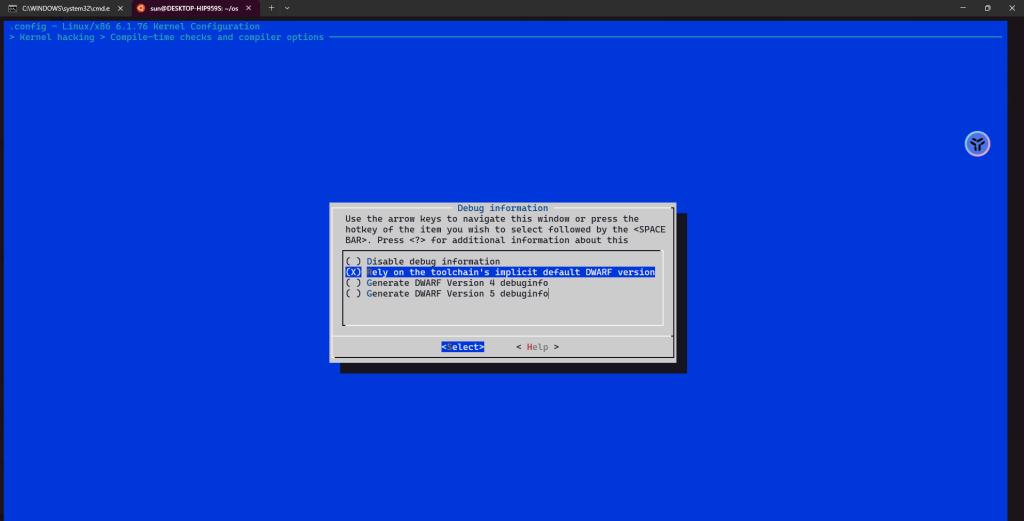Open a new terminal tab with plus
Screen dimensions: 1024x521
(x=271, y=8)
